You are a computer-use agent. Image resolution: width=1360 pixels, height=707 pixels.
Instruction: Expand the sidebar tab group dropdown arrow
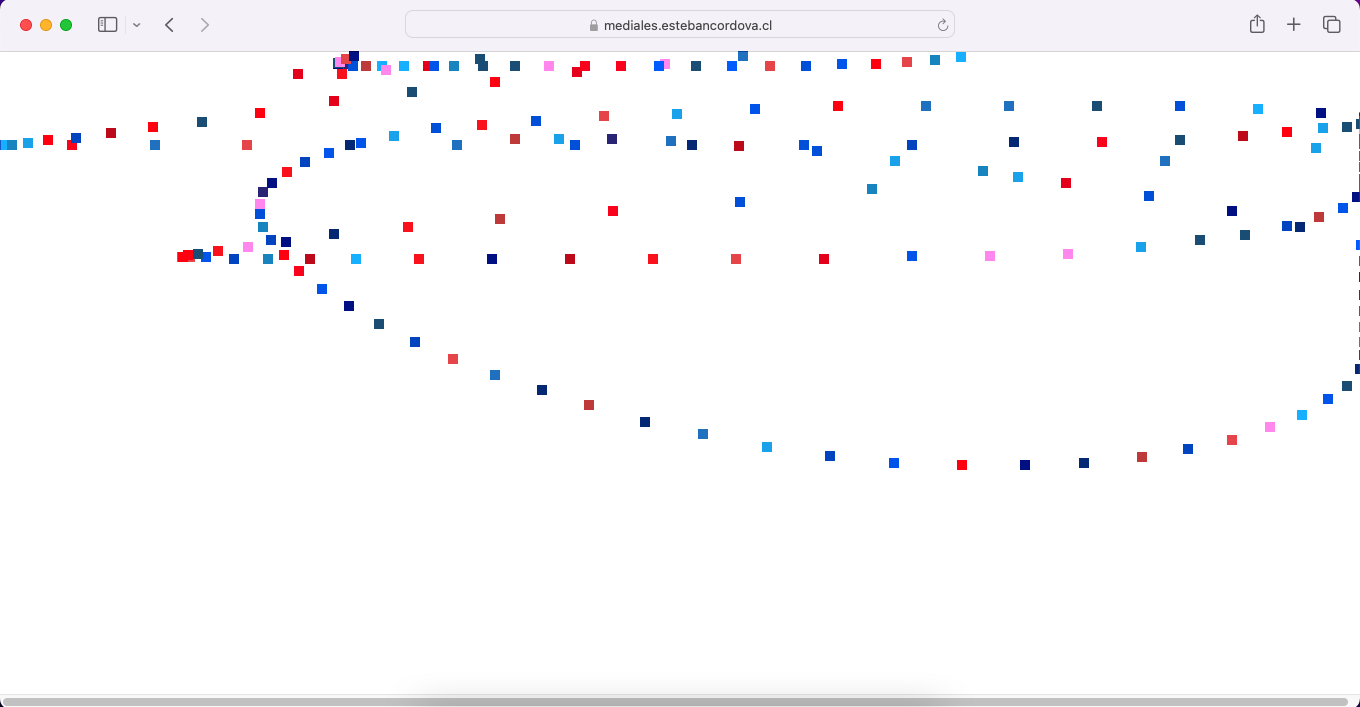tap(137, 25)
